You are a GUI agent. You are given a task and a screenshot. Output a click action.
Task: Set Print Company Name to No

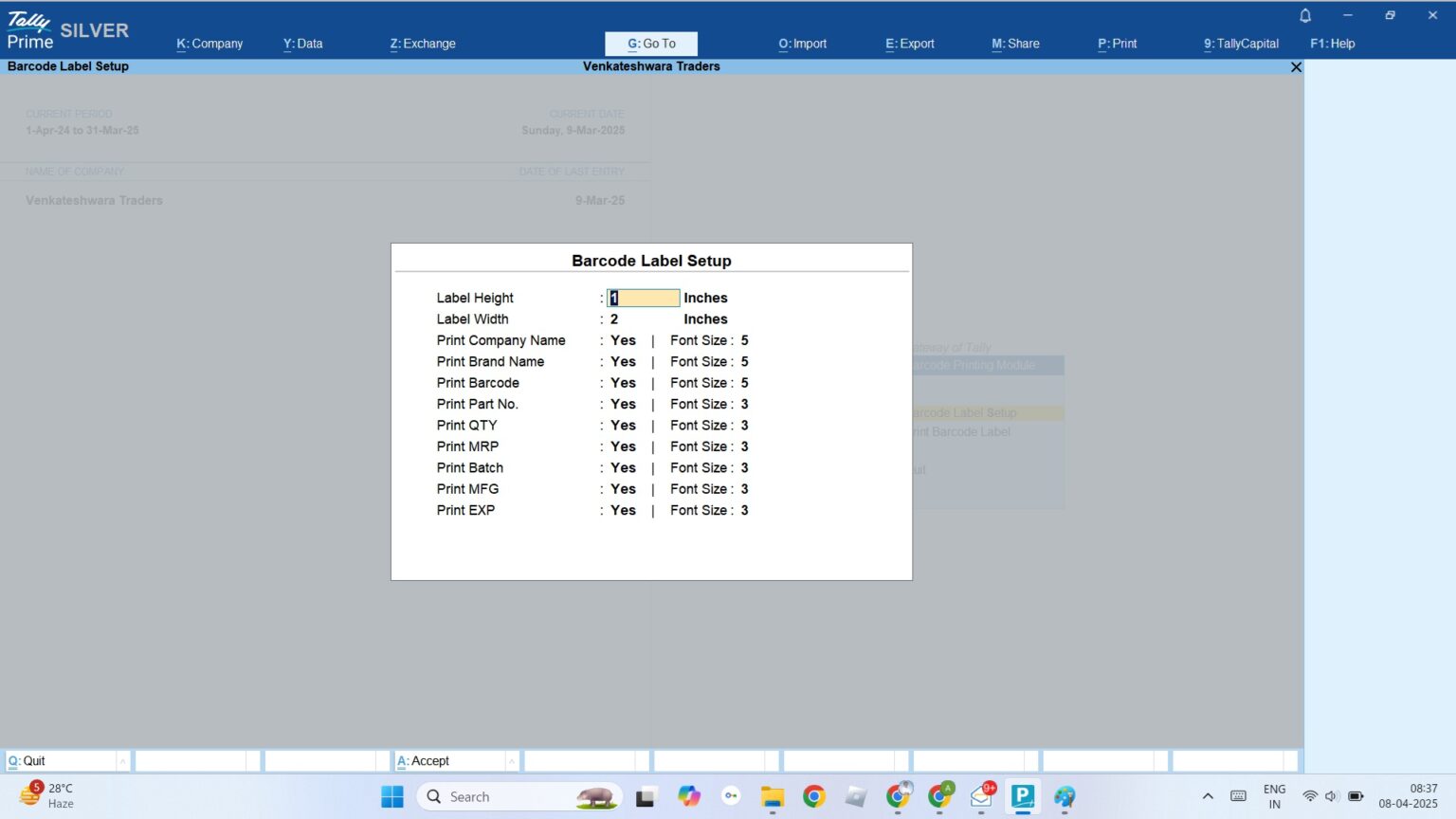[x=622, y=340]
